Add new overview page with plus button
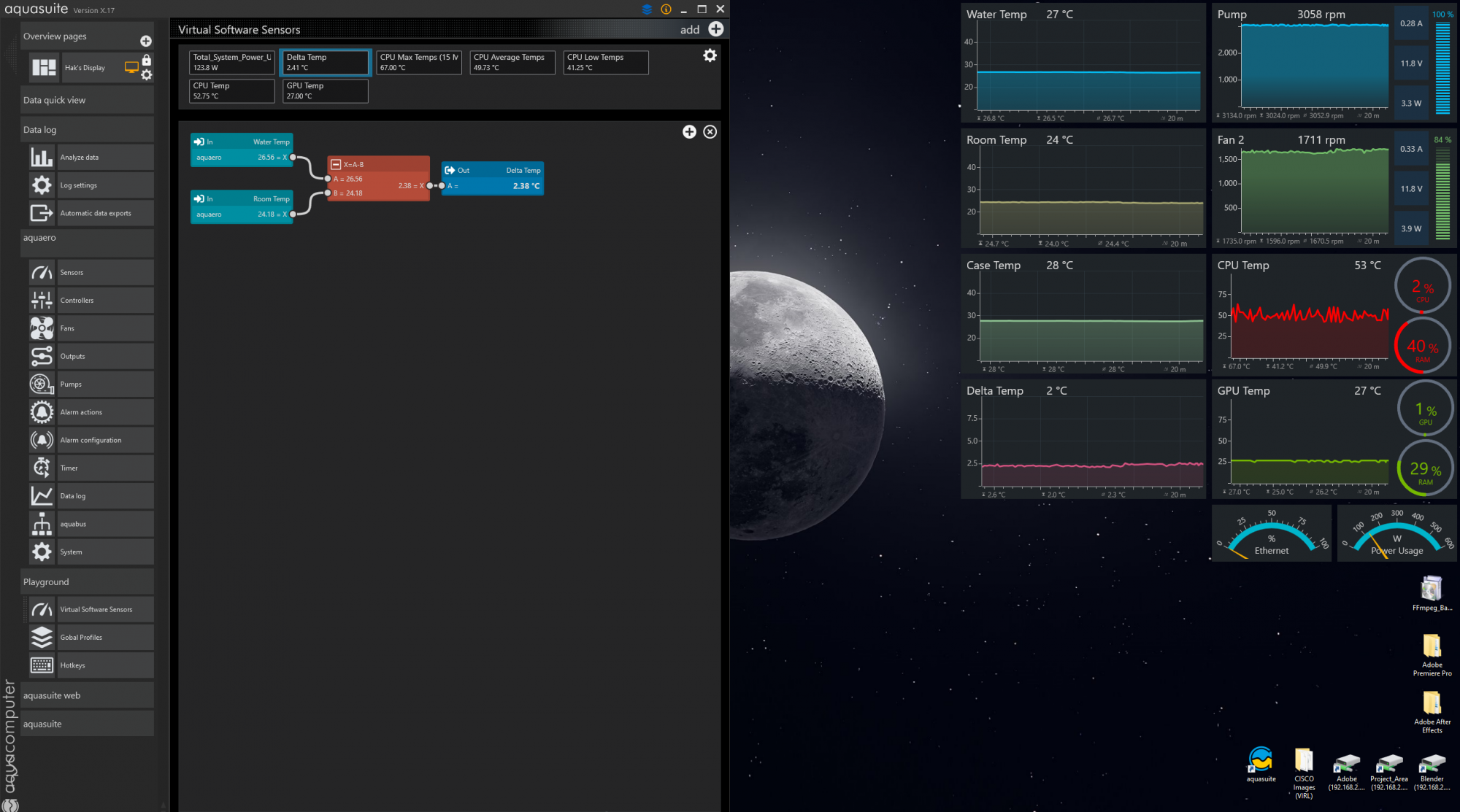Viewport: 1460px width, 812px height. point(146,41)
